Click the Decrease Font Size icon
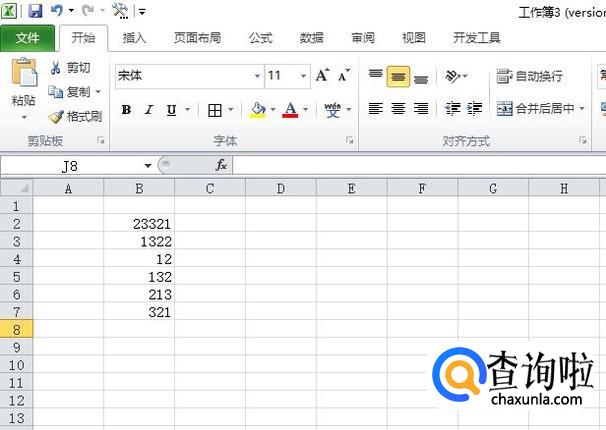The image size is (606, 430). point(344,75)
